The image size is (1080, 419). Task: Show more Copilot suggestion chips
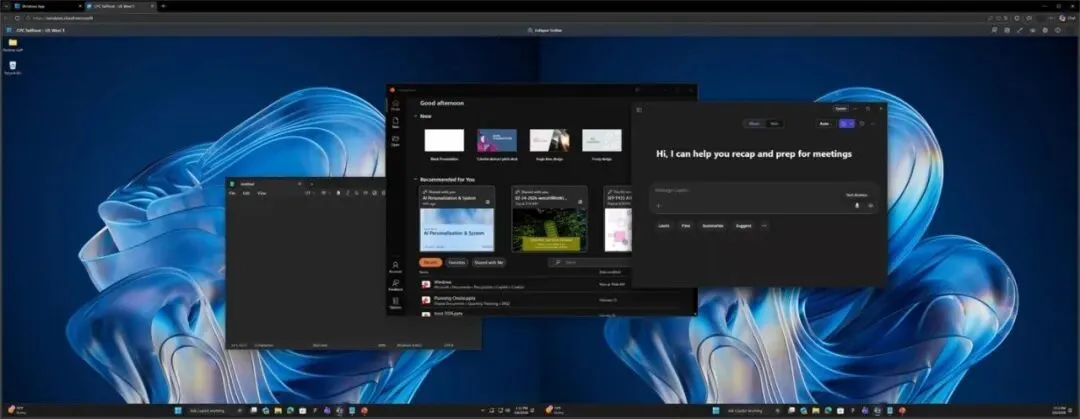(x=764, y=225)
